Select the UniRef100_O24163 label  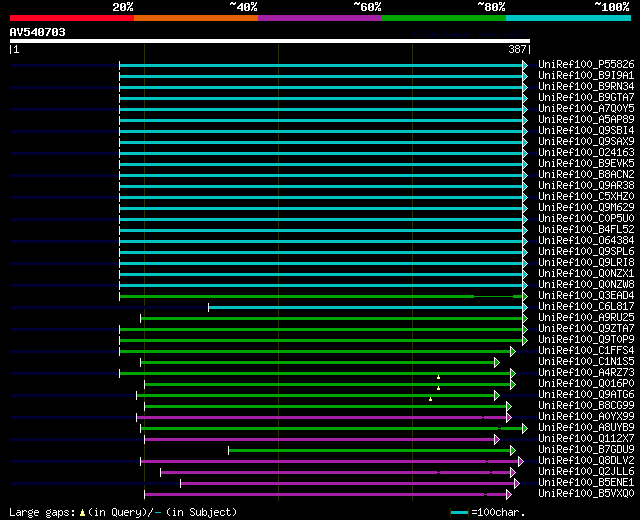[x=586, y=153]
